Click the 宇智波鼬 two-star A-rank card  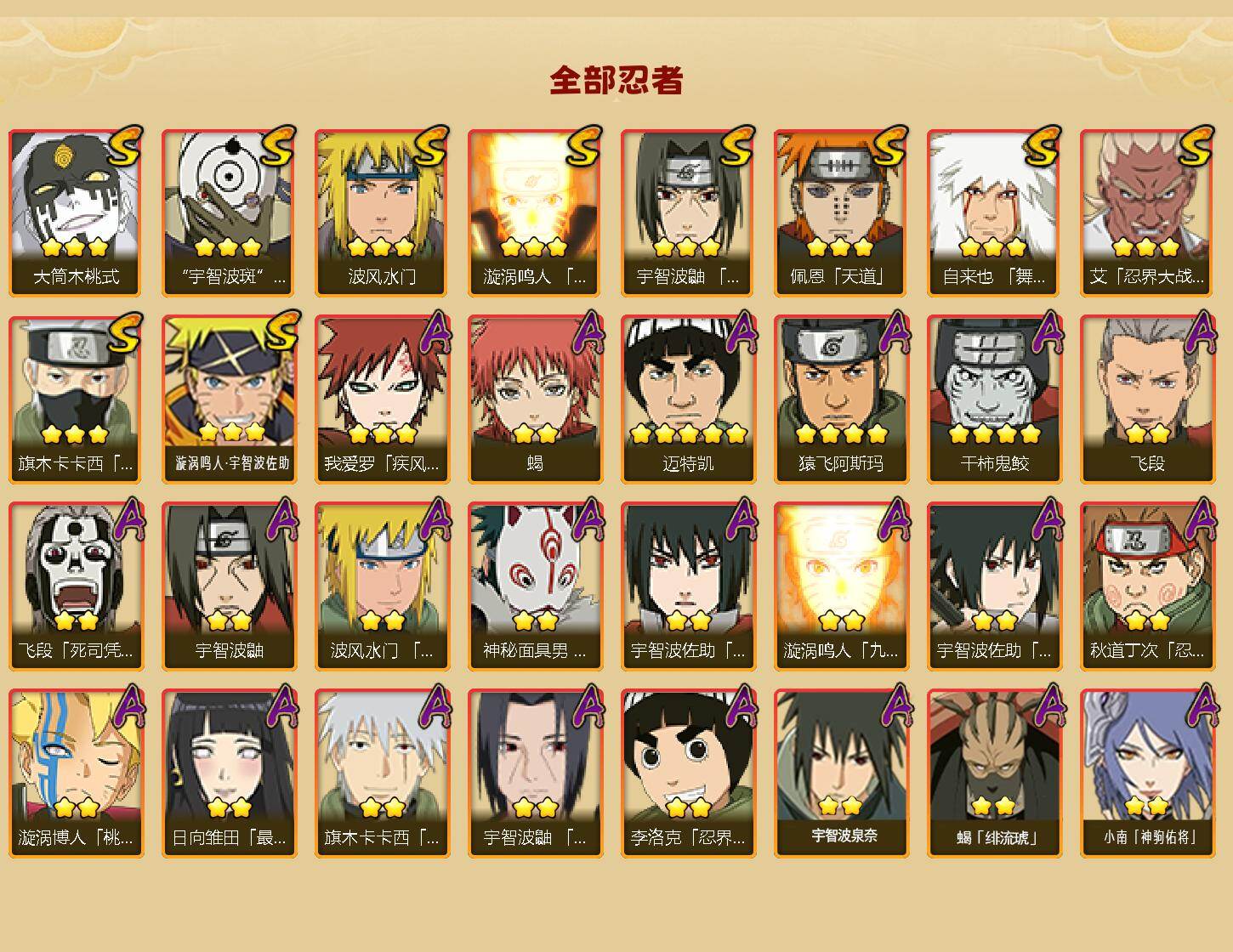[x=229, y=586]
